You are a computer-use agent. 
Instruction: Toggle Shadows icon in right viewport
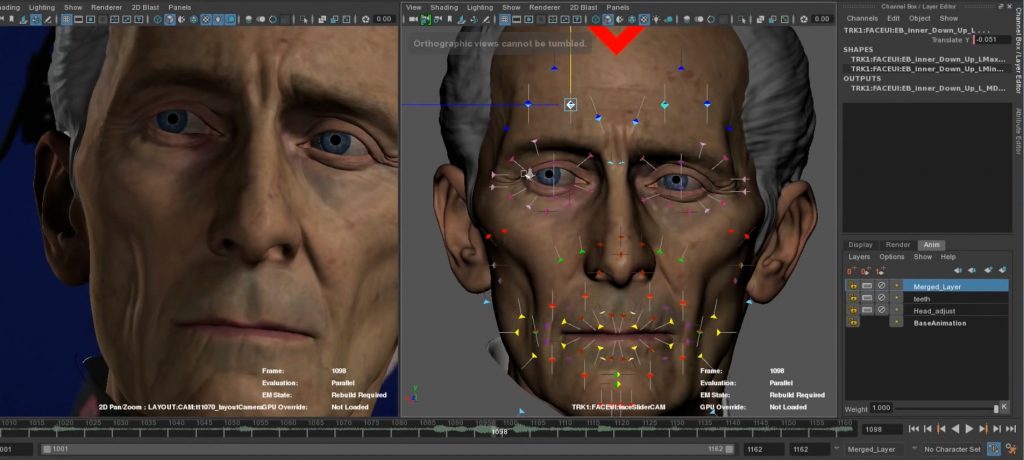669,19
